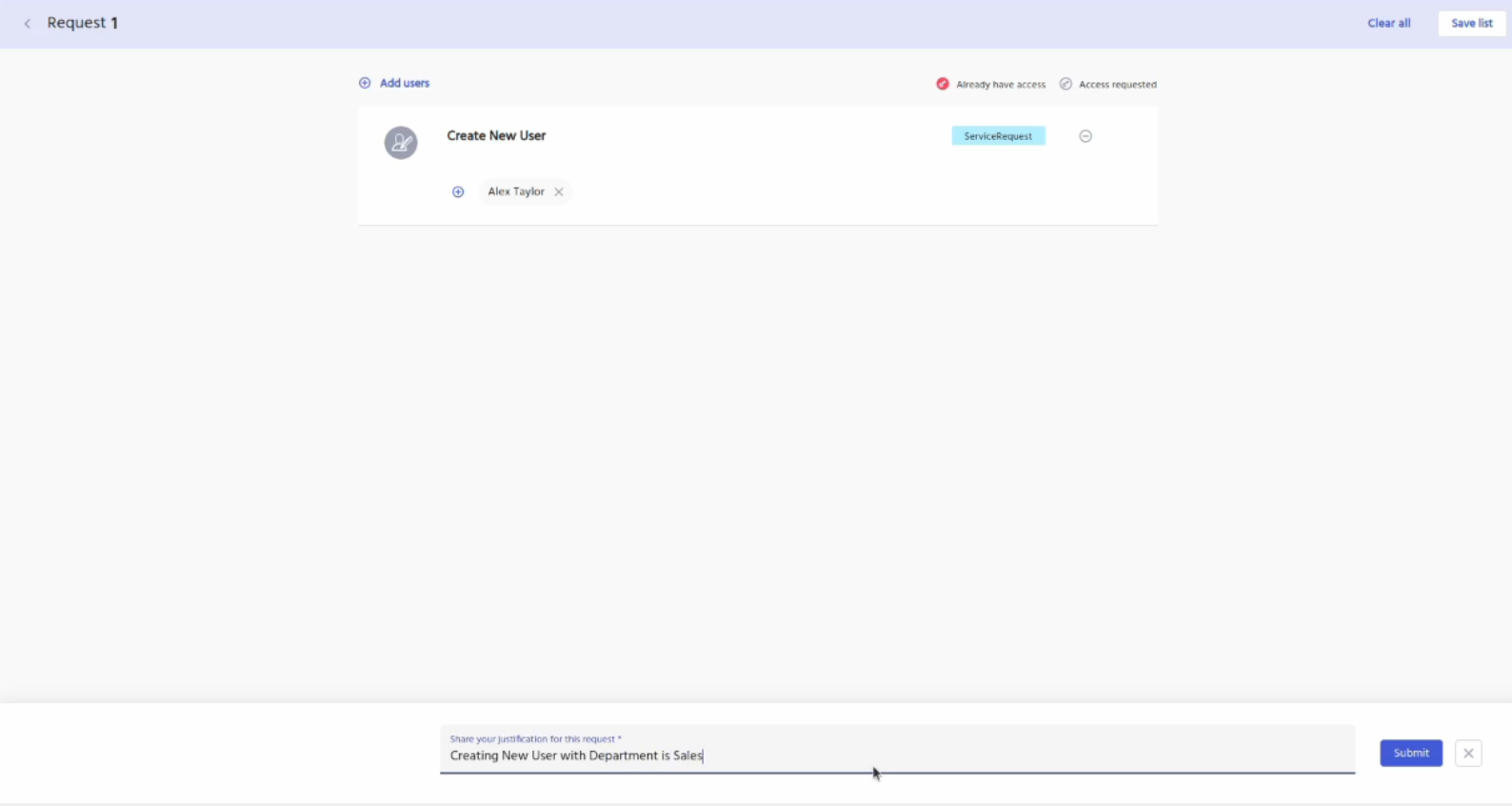Remove Alex Taylor using the chip's X
This screenshot has width=1512, height=806.
point(559,191)
